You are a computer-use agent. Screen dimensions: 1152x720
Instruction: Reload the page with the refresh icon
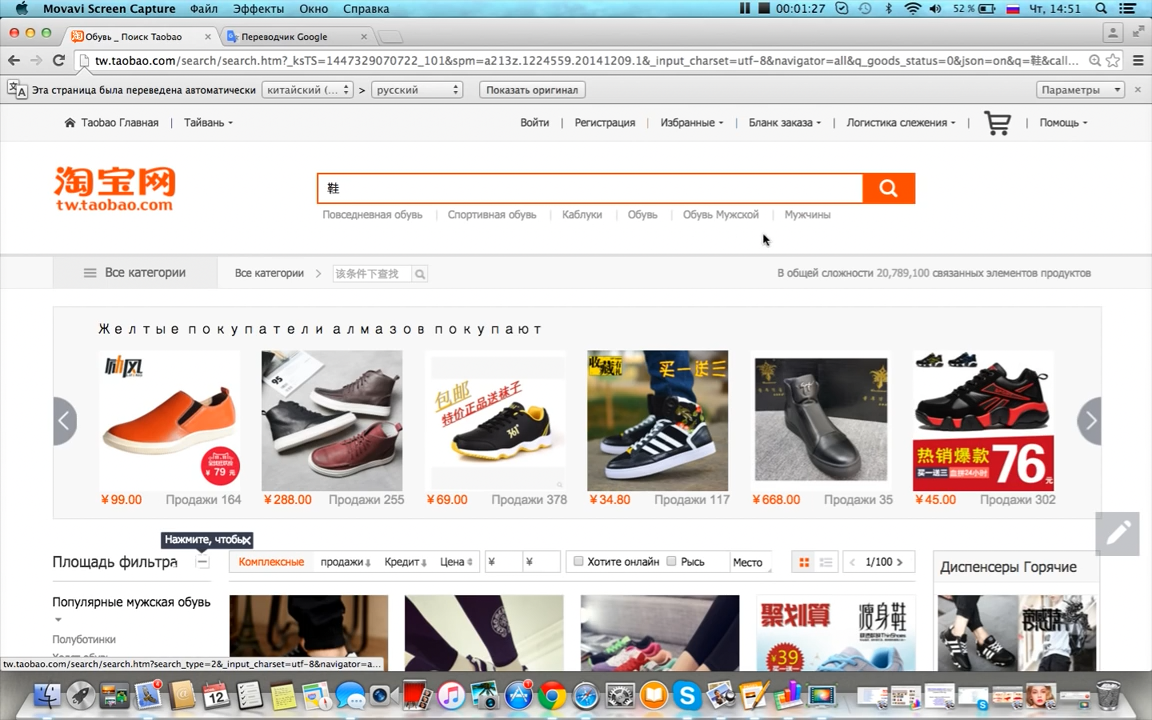tap(59, 60)
